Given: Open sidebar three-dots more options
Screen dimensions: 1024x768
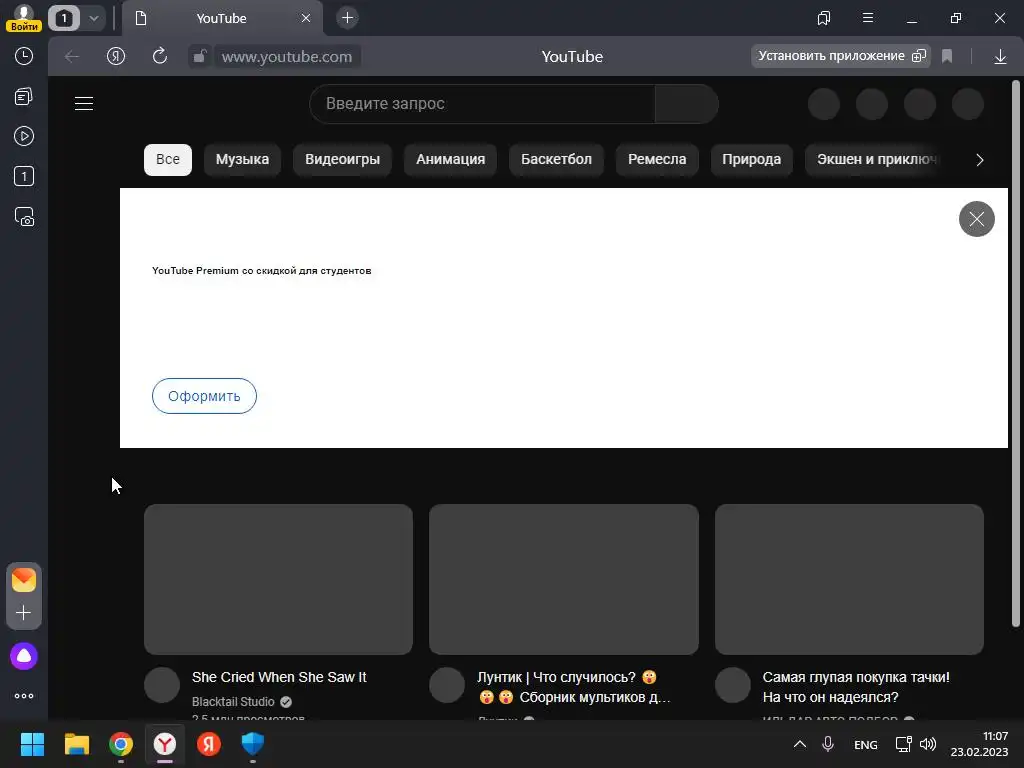Looking at the screenshot, I should (x=24, y=696).
